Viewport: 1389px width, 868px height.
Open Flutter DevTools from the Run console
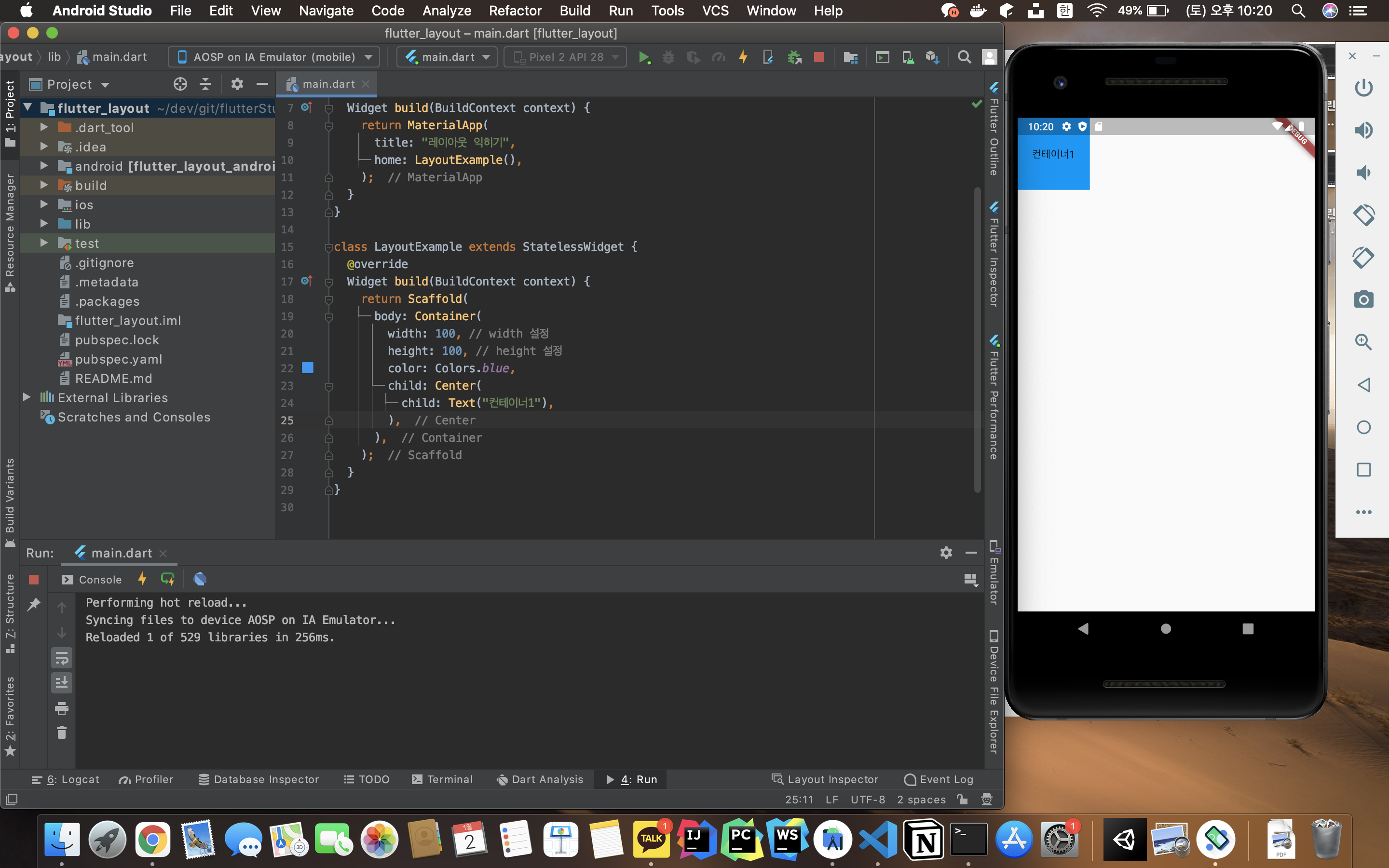tap(200, 579)
